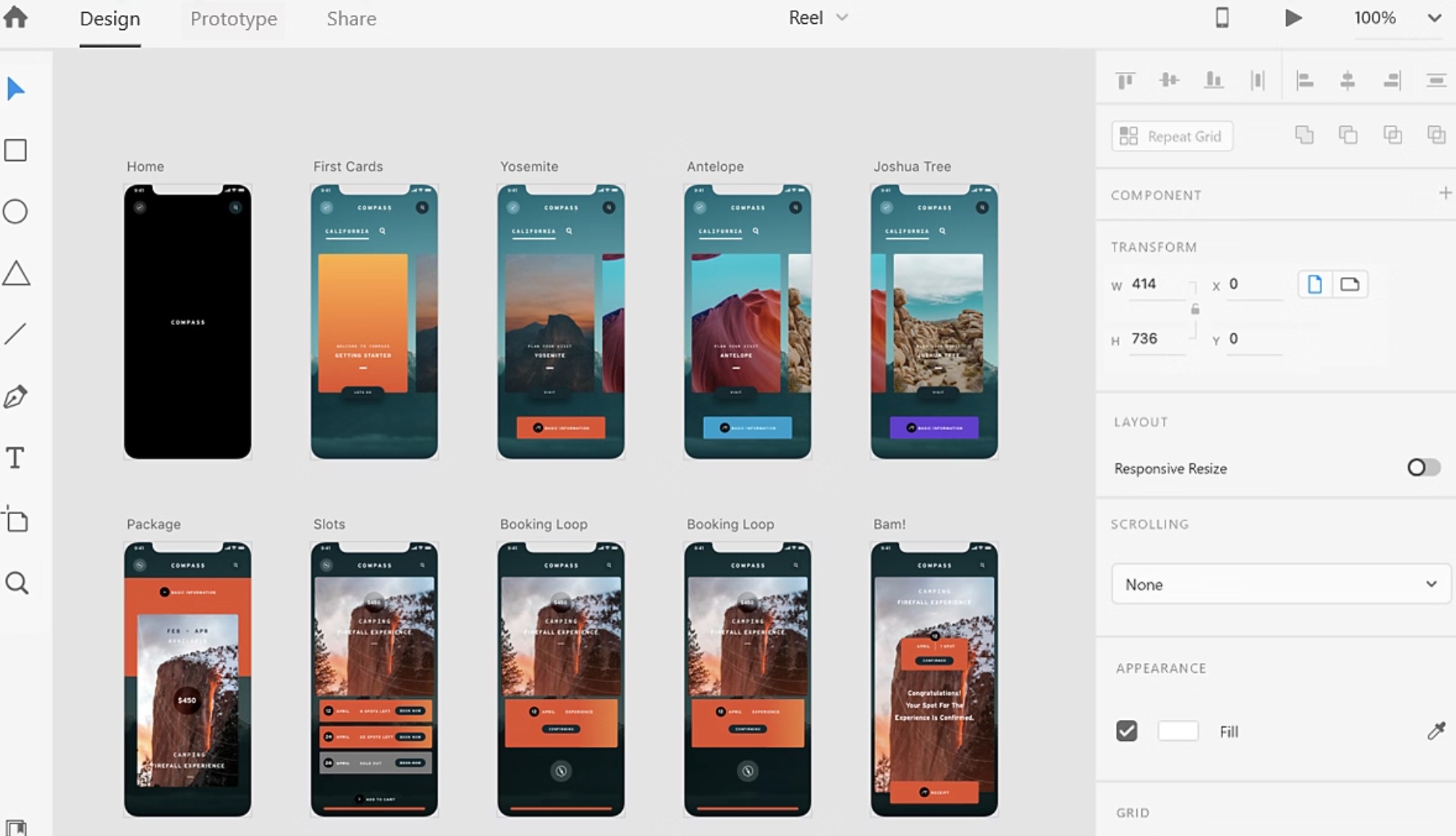Open the mobile device preview icon
Image resolution: width=1456 pixels, height=836 pixels.
click(1222, 17)
